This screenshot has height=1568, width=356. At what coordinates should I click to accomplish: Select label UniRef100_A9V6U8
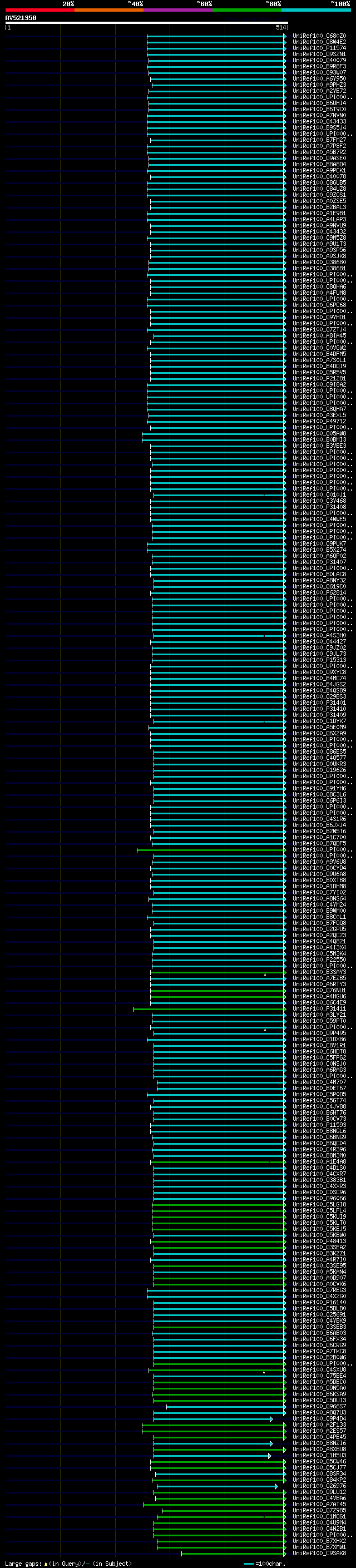(x=319, y=862)
